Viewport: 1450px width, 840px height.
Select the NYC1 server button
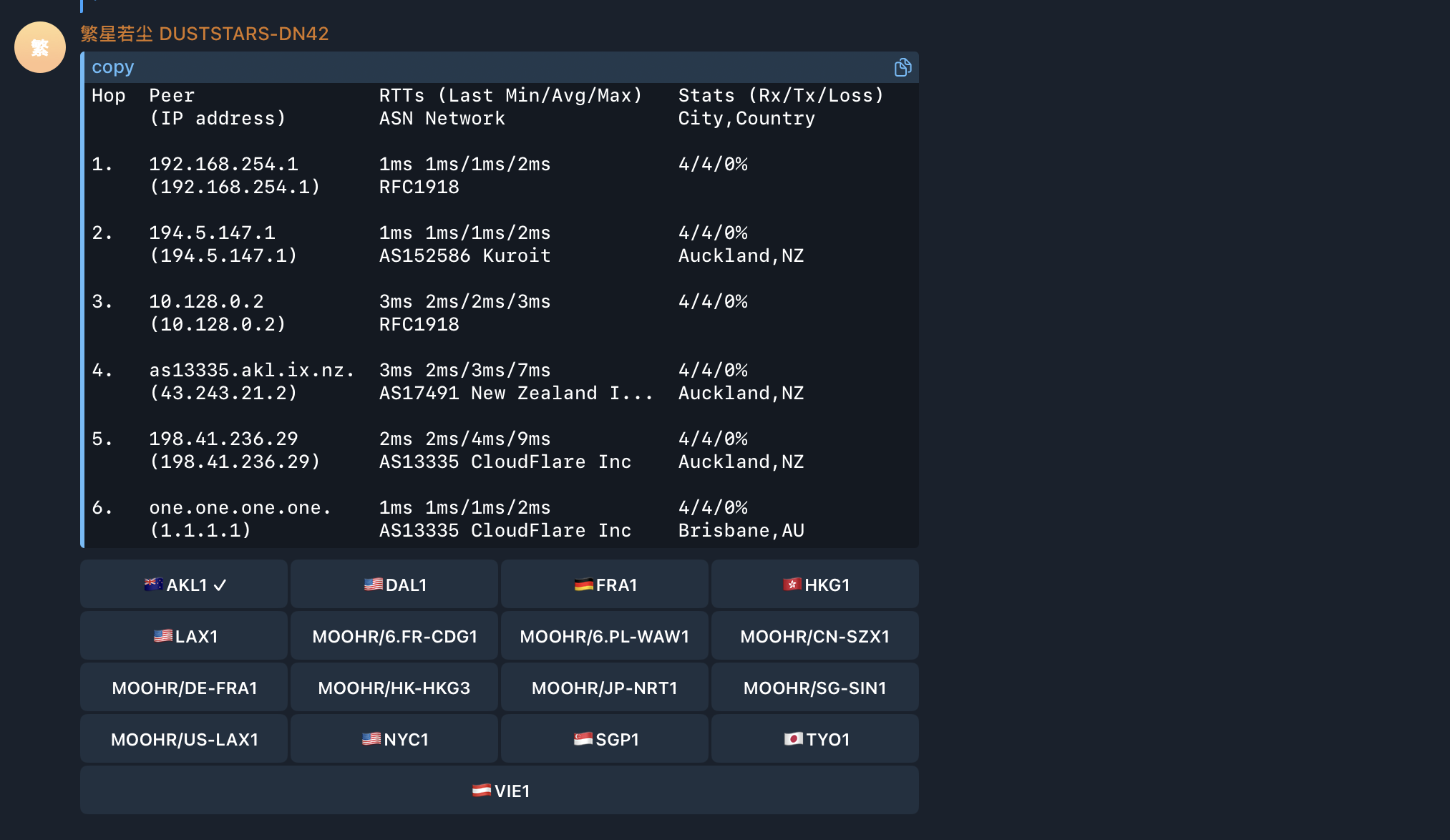pos(394,739)
